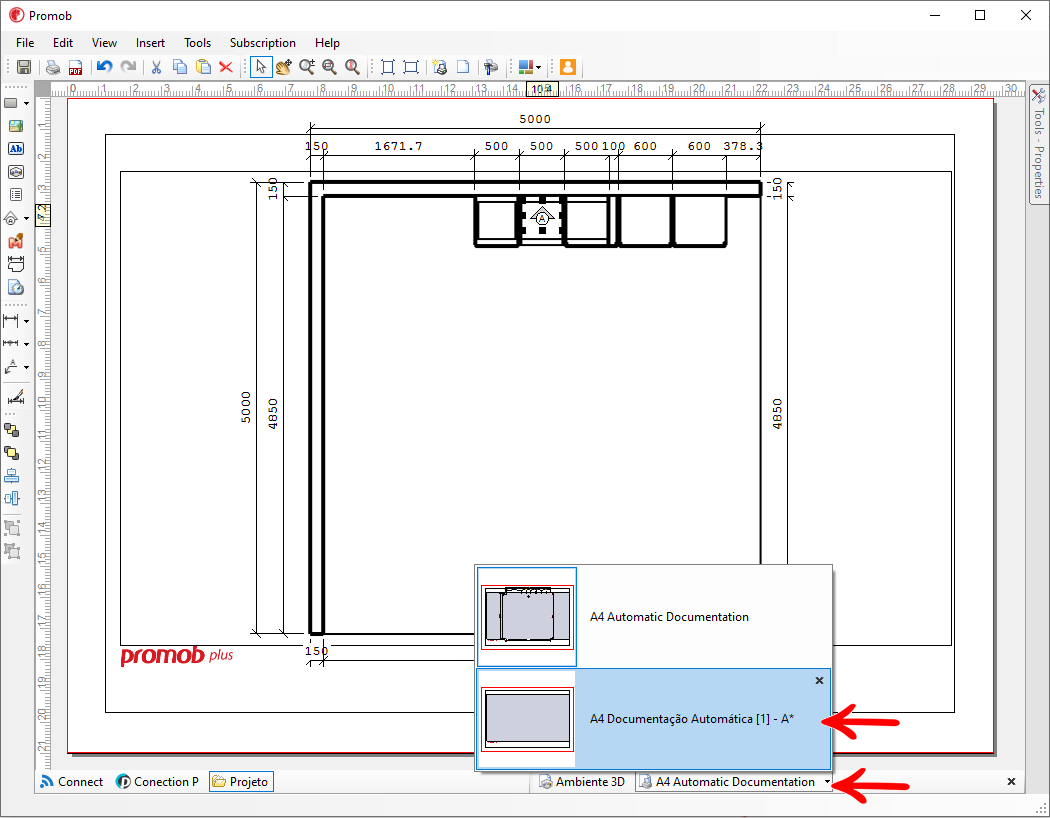Open the Tools menu
This screenshot has width=1050, height=818.
pyautogui.click(x=198, y=43)
